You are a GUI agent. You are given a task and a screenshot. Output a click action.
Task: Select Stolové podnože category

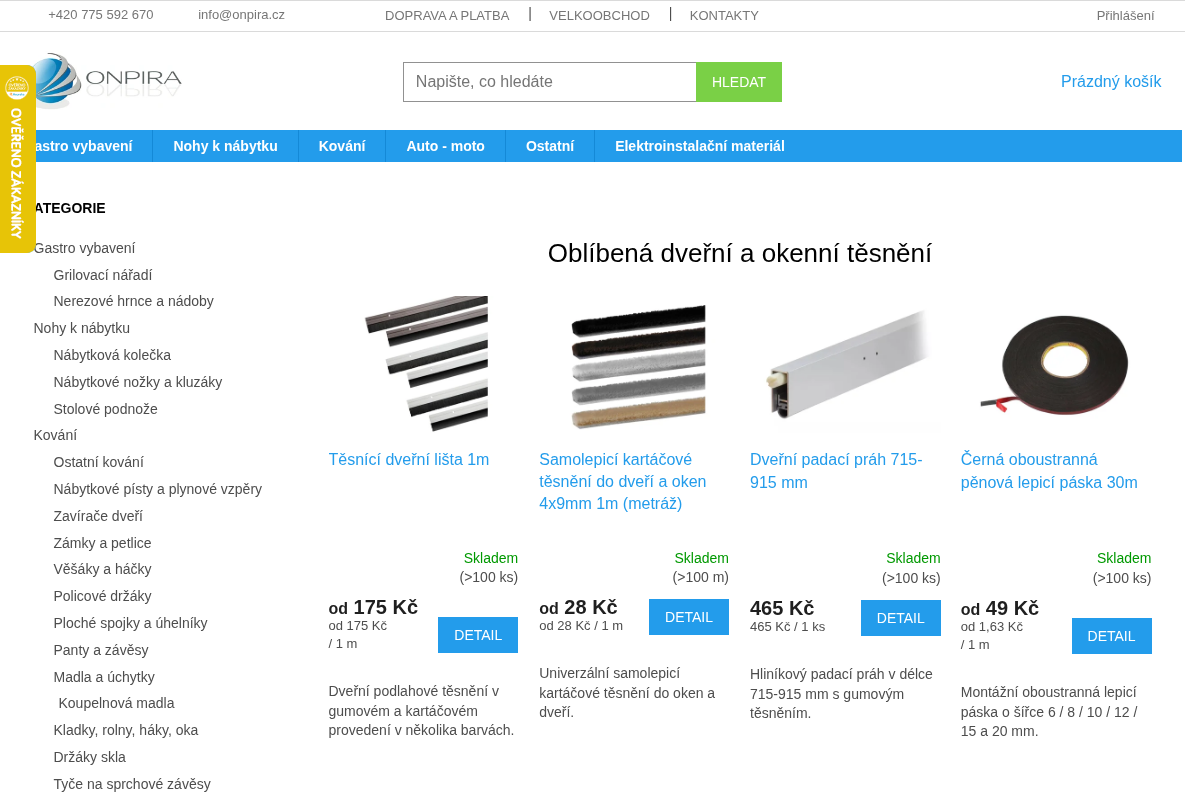pos(105,409)
